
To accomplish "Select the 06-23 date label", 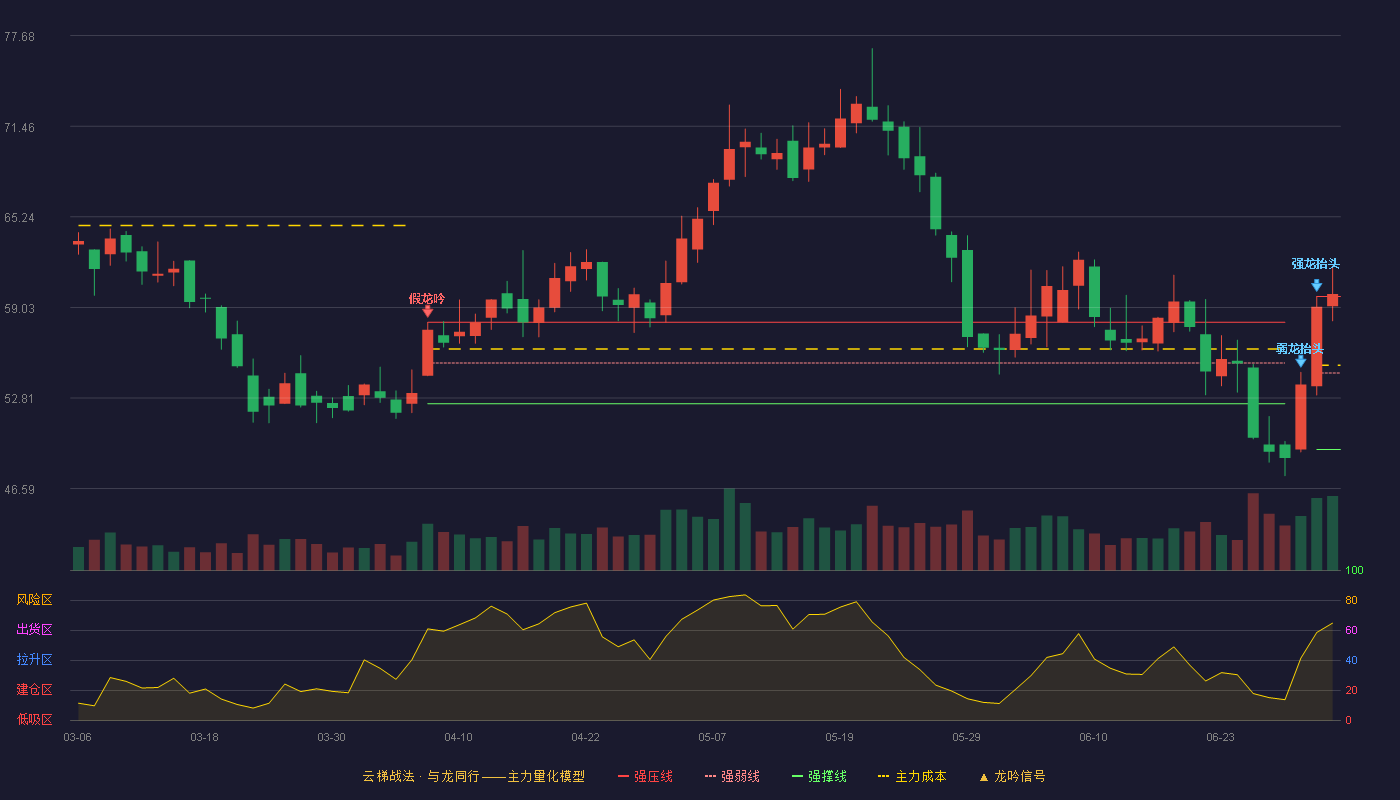I will [x=1220, y=737].
